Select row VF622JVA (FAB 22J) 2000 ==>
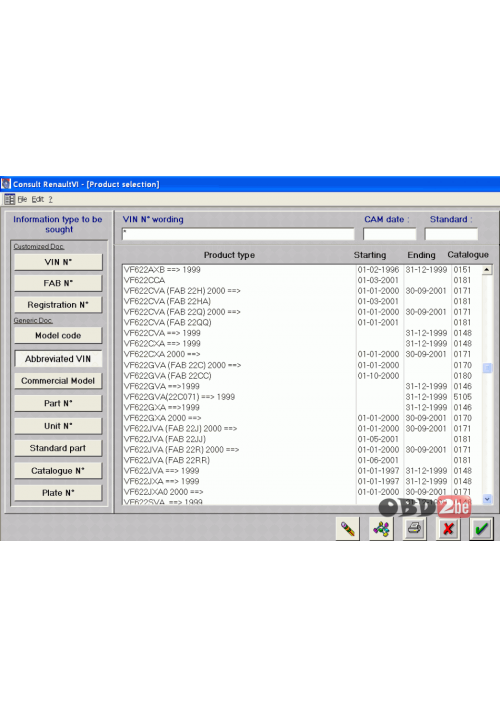This screenshot has width=500, height=717. [302, 428]
